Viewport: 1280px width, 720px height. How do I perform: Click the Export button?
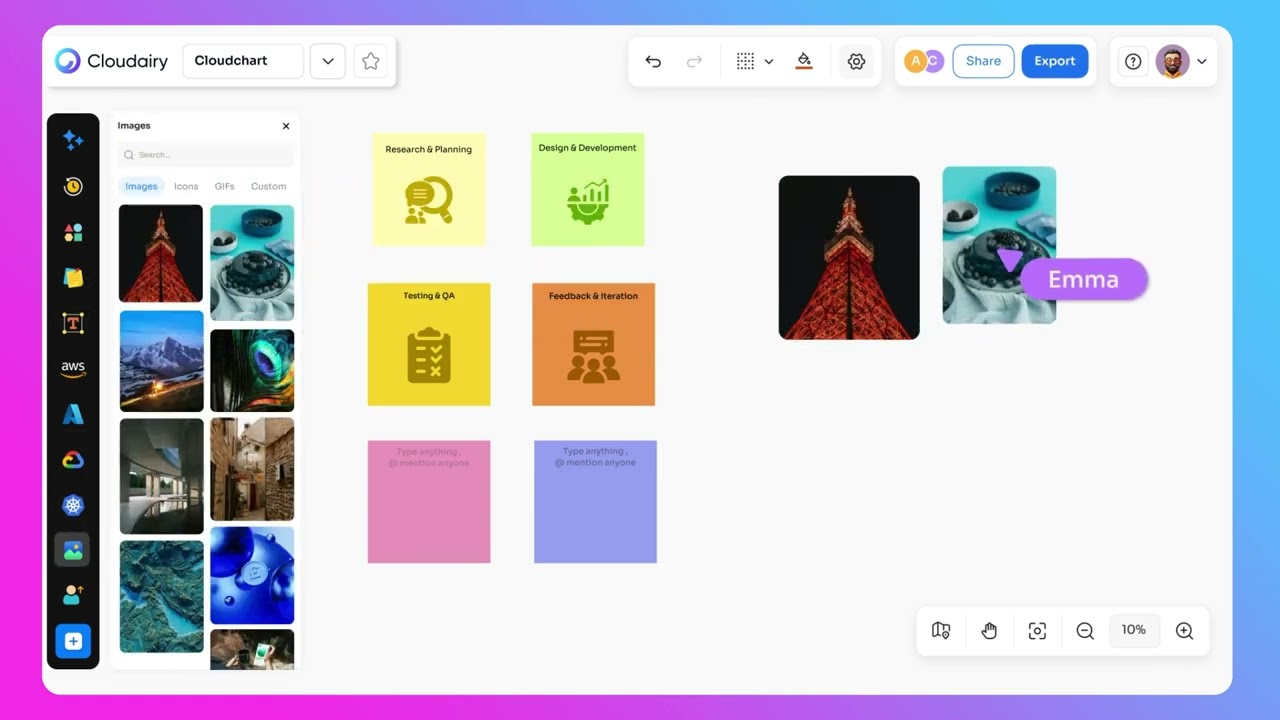(1055, 61)
